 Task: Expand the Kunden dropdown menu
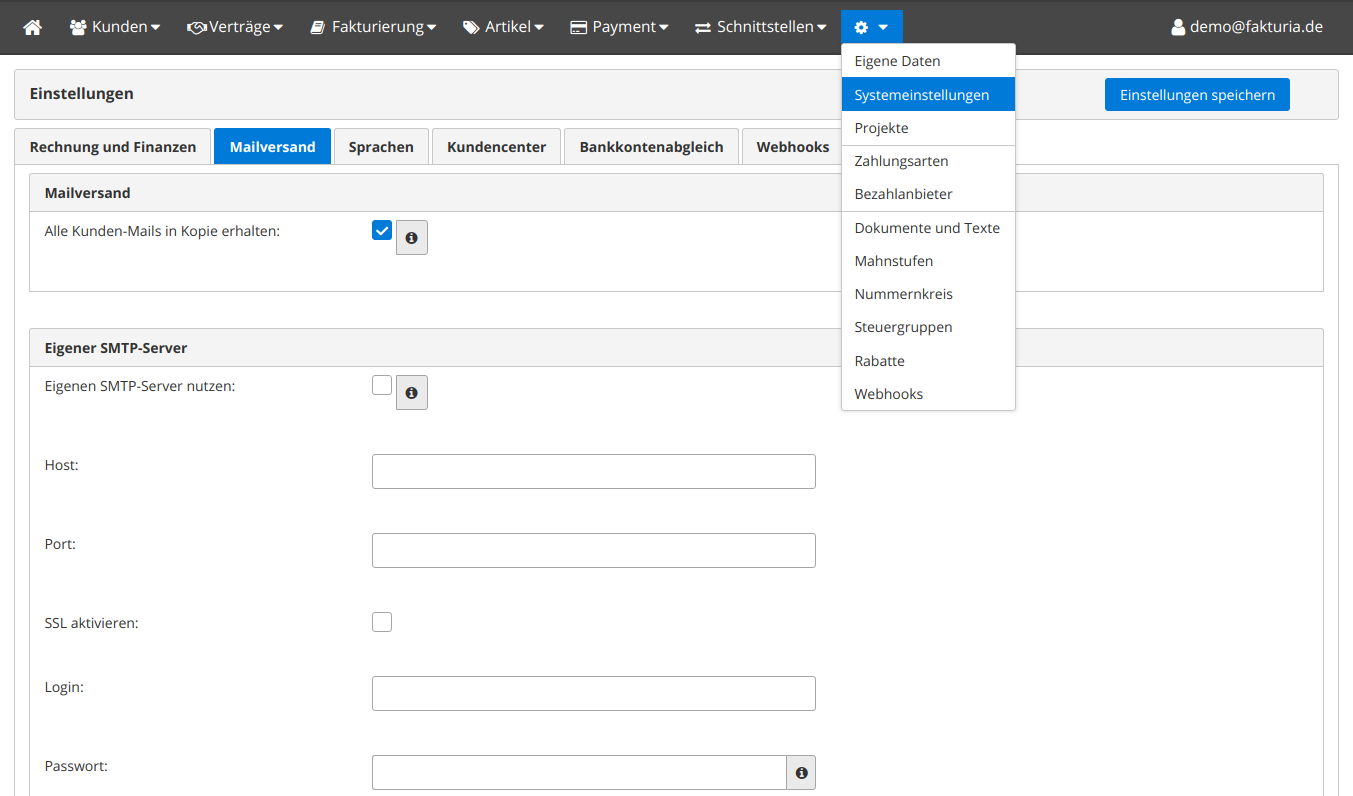[x=115, y=27]
